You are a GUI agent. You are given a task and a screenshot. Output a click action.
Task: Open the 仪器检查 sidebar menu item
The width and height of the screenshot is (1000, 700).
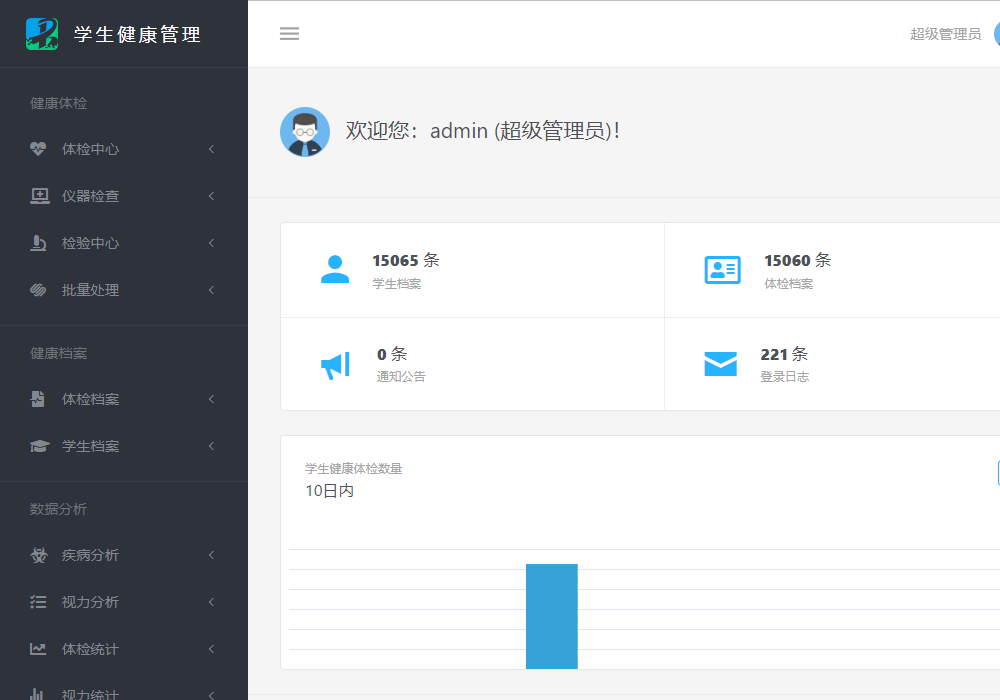click(90, 196)
